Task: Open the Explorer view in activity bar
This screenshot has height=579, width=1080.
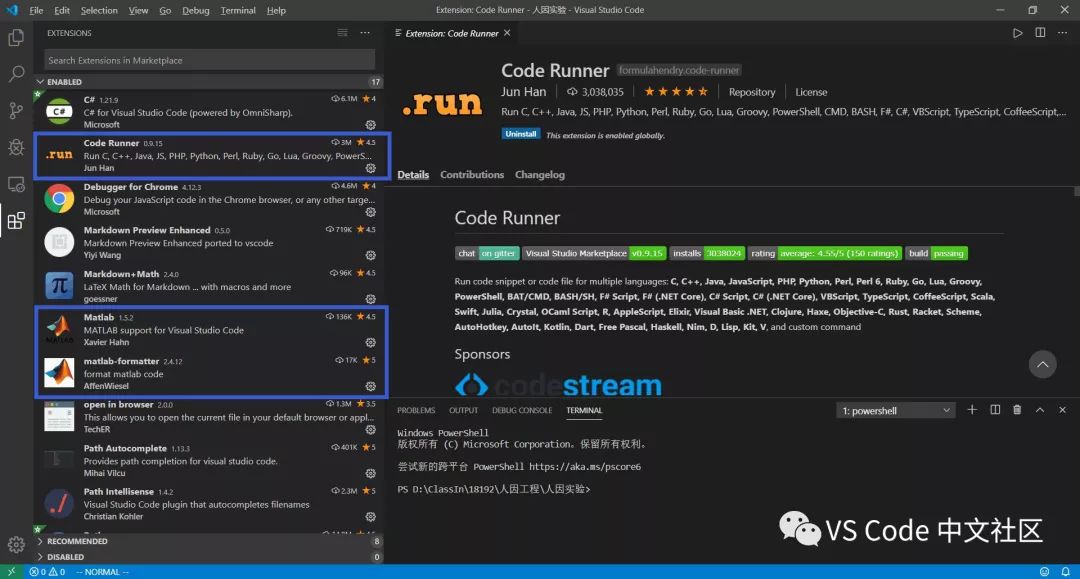Action: [16, 37]
